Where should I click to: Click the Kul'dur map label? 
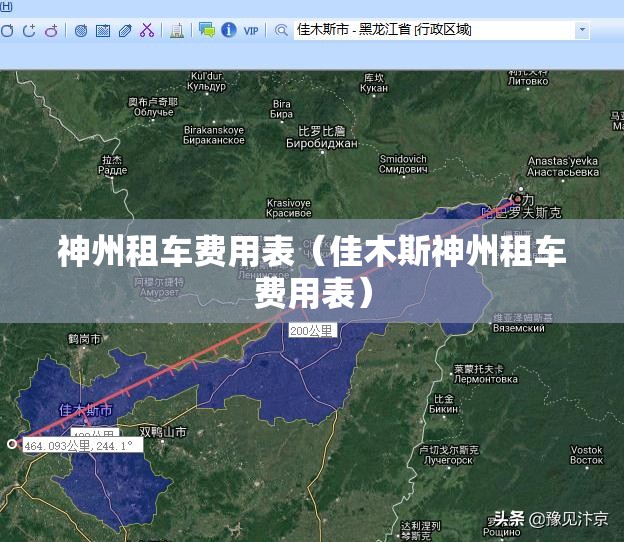point(207,76)
